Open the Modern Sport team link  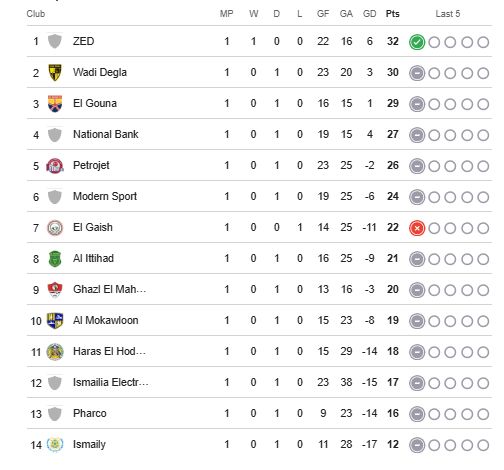[105, 196]
